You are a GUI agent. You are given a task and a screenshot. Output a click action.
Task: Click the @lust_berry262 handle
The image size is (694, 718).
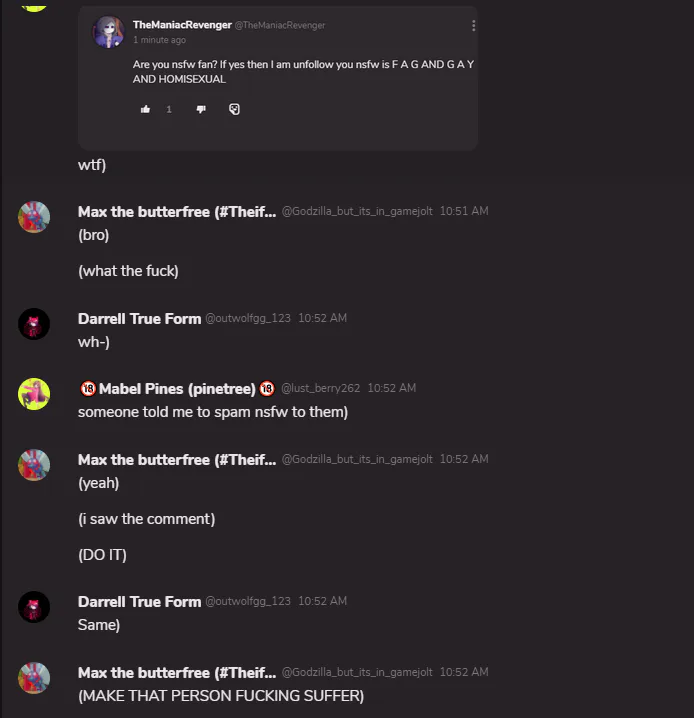point(320,388)
